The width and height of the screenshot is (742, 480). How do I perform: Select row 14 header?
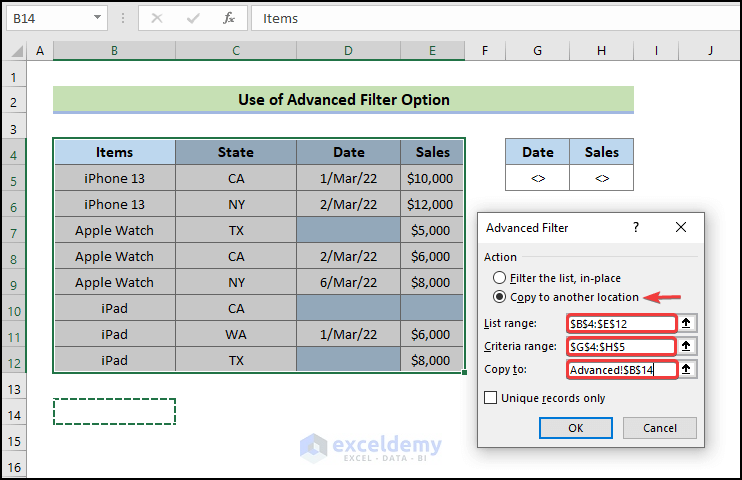tap(14, 414)
